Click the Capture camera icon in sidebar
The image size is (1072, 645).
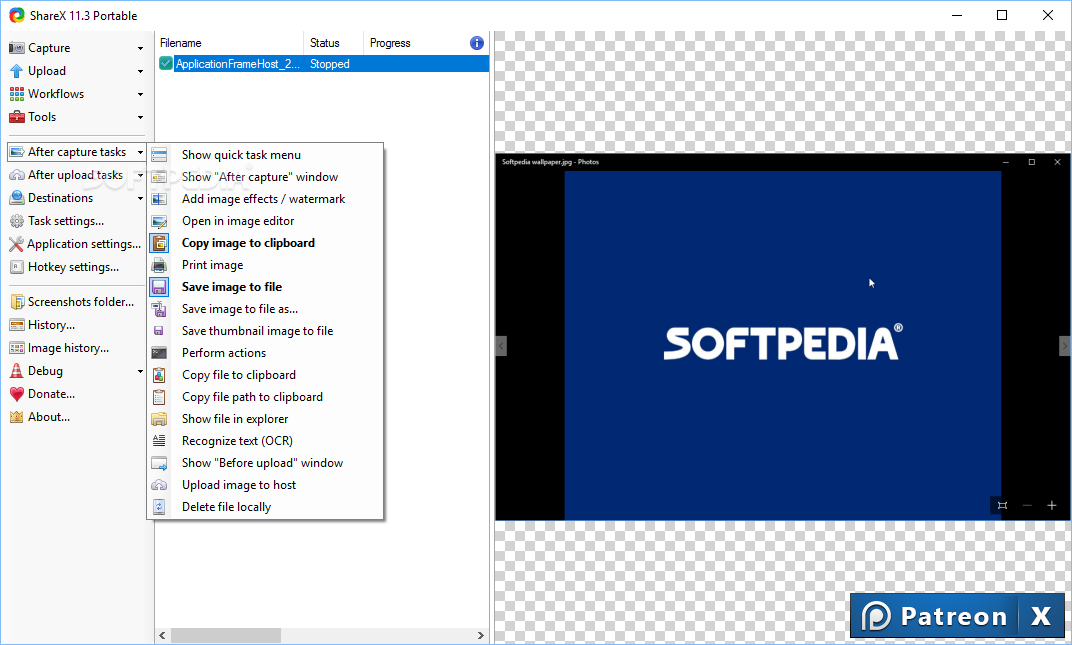tap(16, 48)
